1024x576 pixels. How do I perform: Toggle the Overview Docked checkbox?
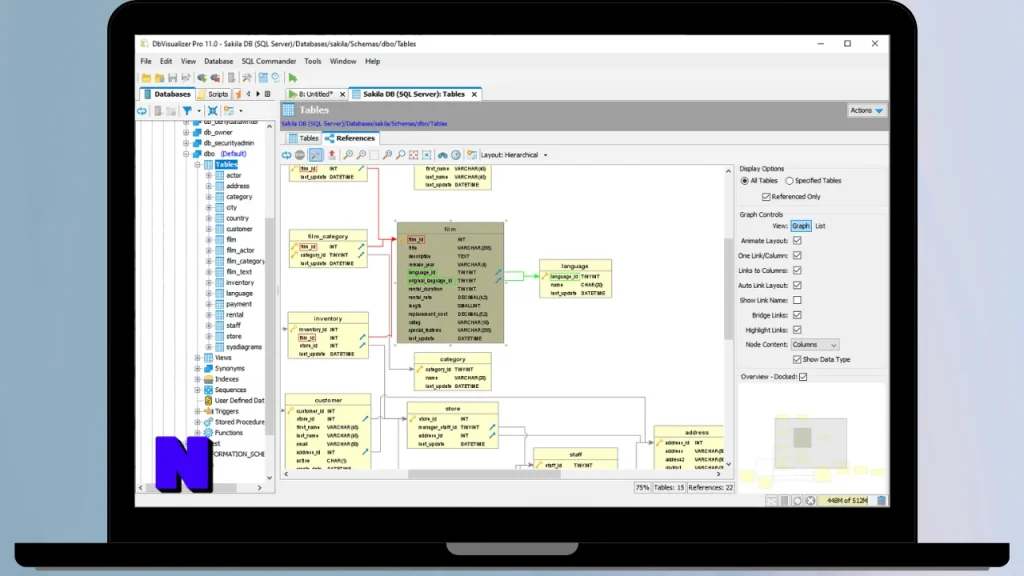[803, 377]
